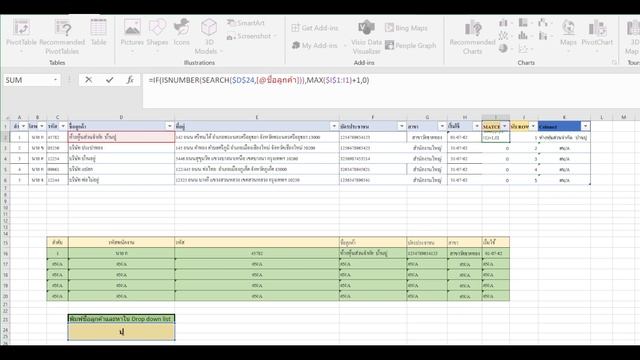Open Recommended PivotTables

click(x=62, y=37)
